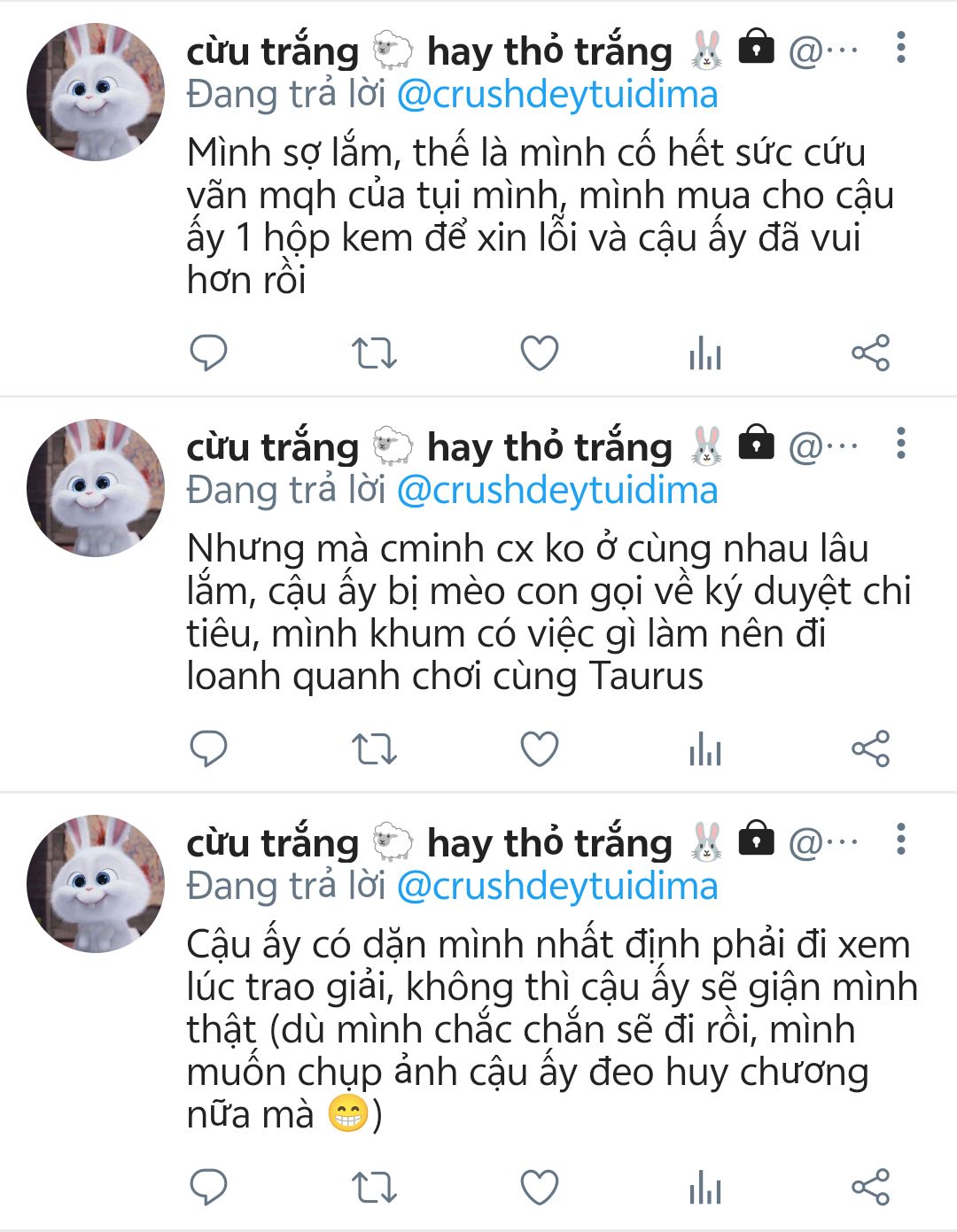Share the first tweet about hộp kem
The width and height of the screenshot is (957, 1232).
pos(870,353)
